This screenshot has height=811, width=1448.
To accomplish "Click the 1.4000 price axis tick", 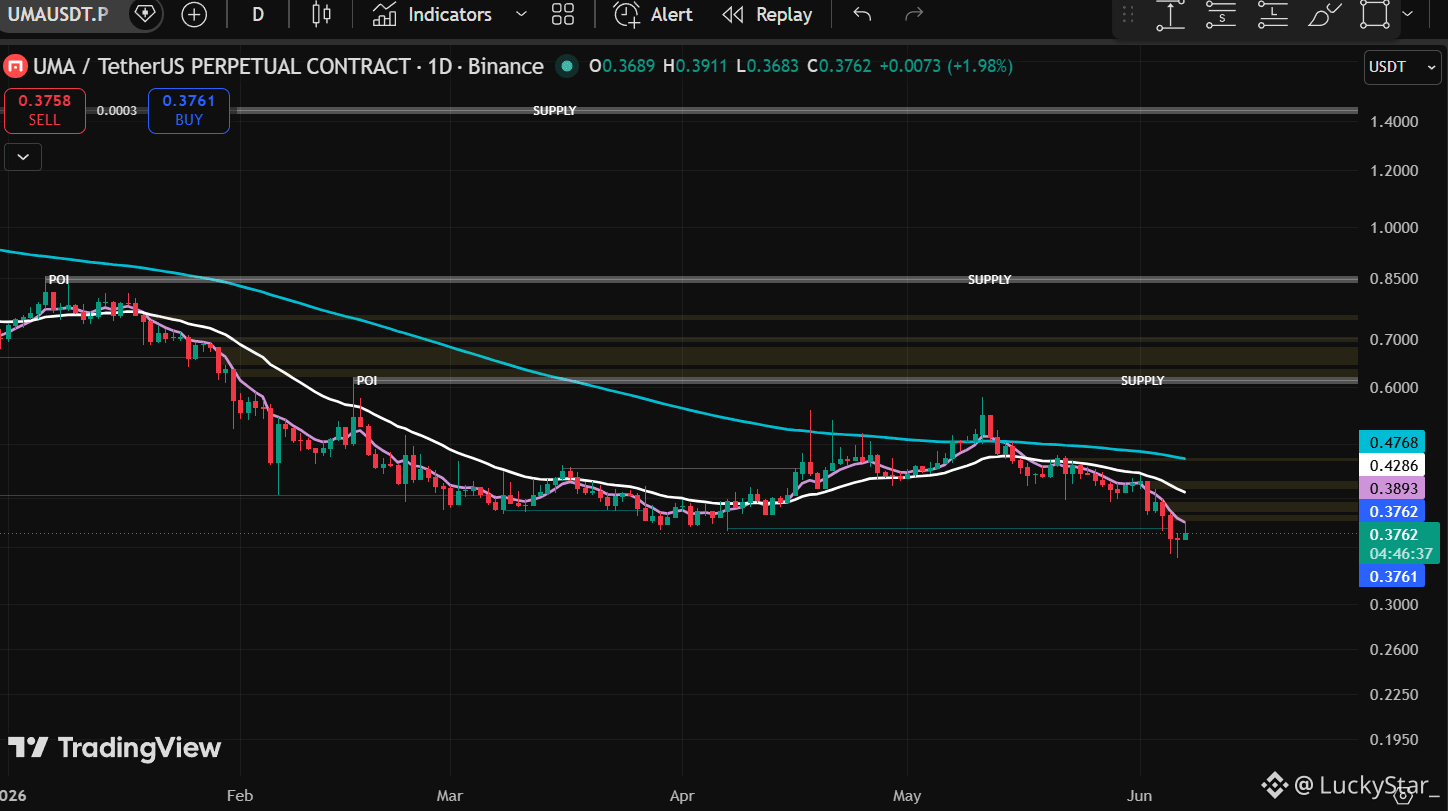I will pos(1395,122).
